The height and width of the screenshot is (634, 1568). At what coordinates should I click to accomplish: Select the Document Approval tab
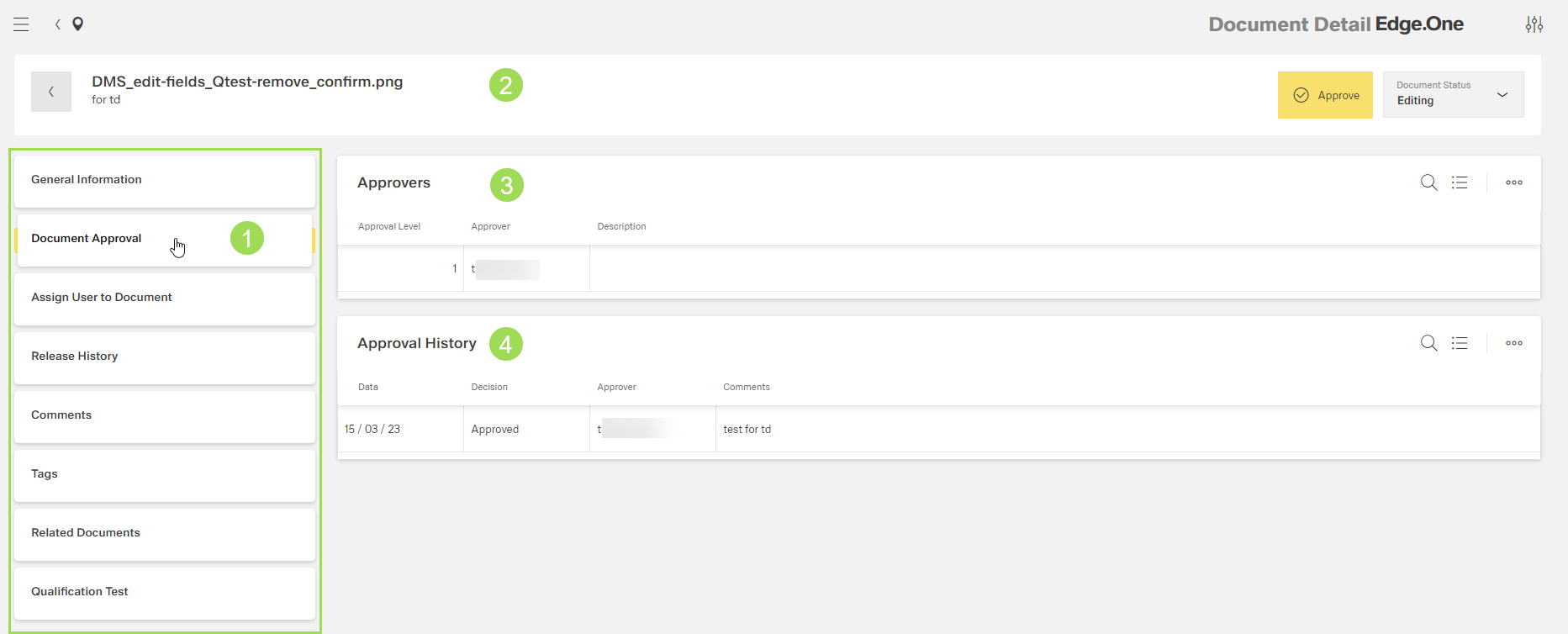(x=165, y=240)
